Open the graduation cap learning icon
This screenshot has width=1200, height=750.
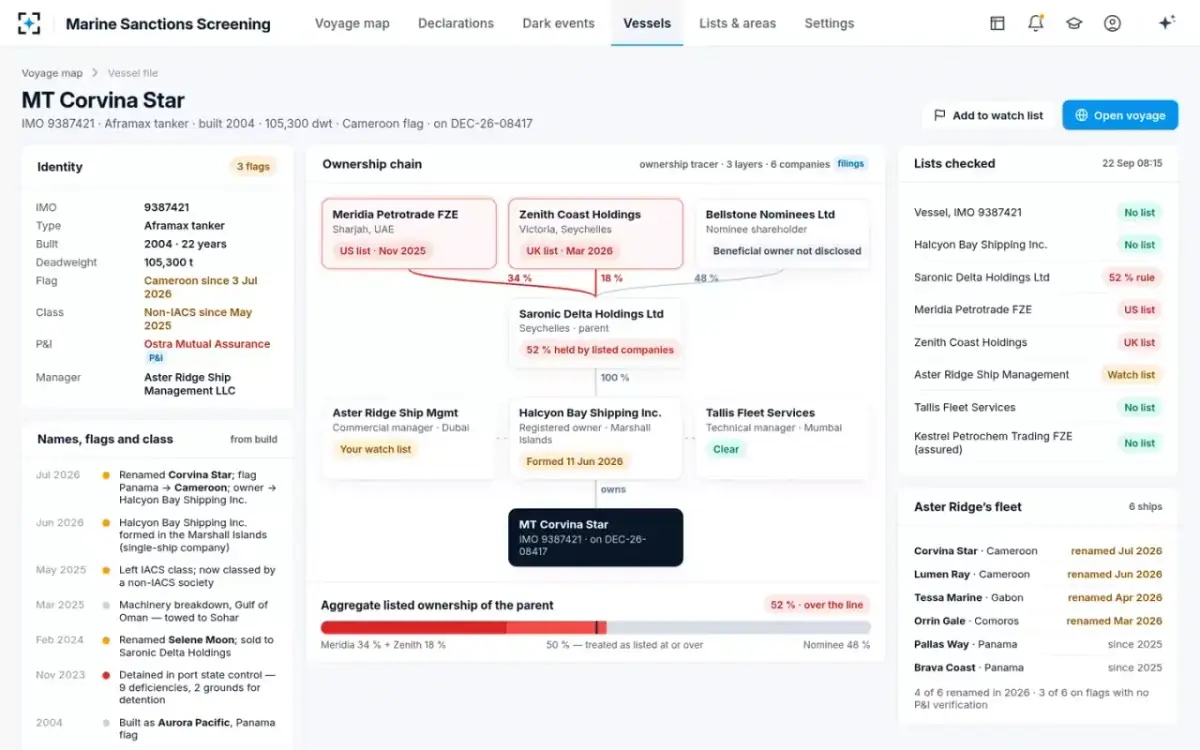point(1074,23)
